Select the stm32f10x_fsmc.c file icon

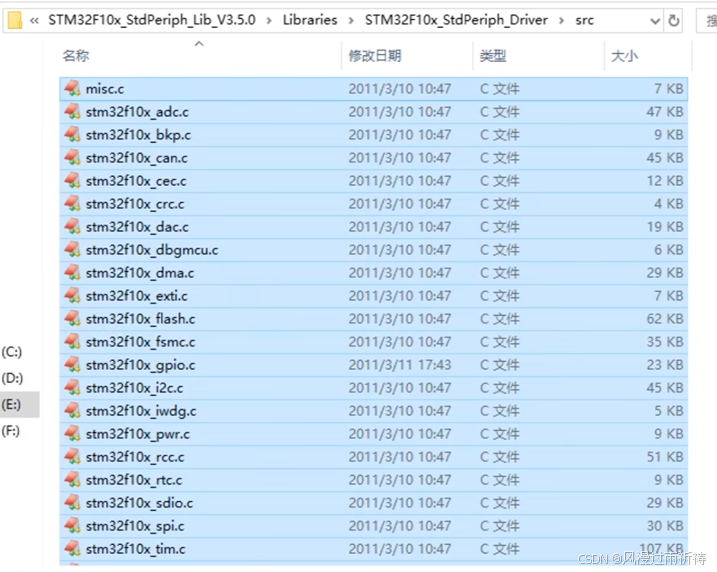tap(72, 341)
